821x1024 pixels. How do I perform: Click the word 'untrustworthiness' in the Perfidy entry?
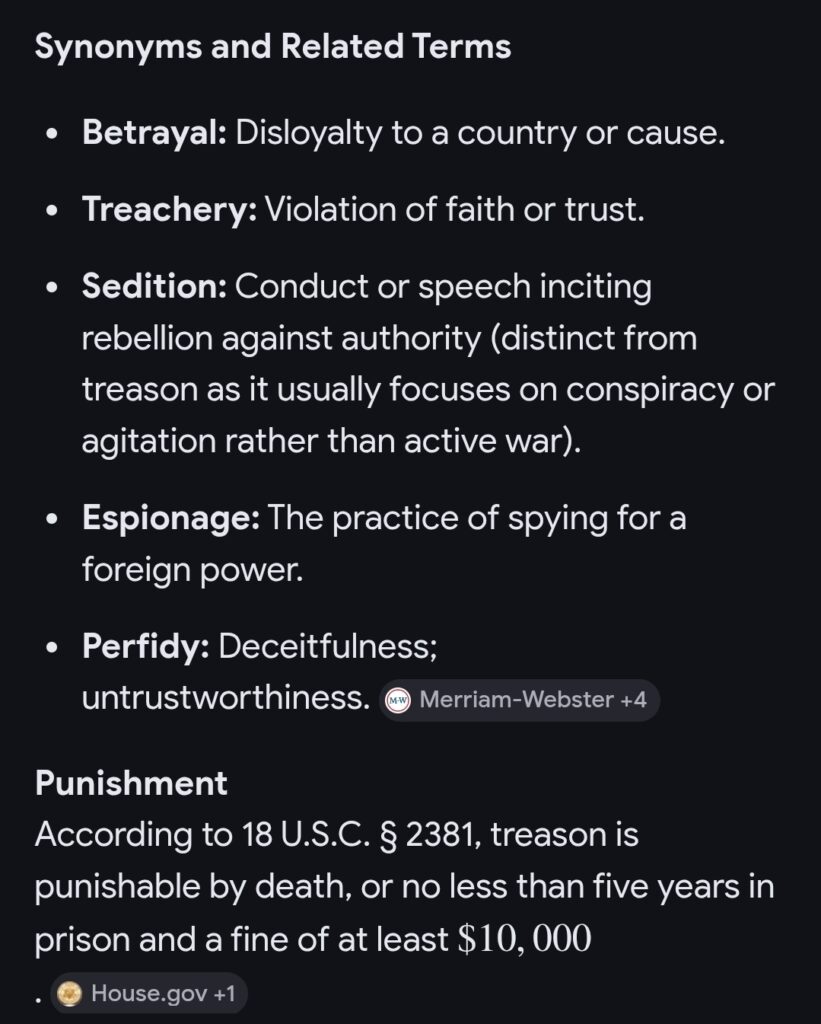[226, 698]
